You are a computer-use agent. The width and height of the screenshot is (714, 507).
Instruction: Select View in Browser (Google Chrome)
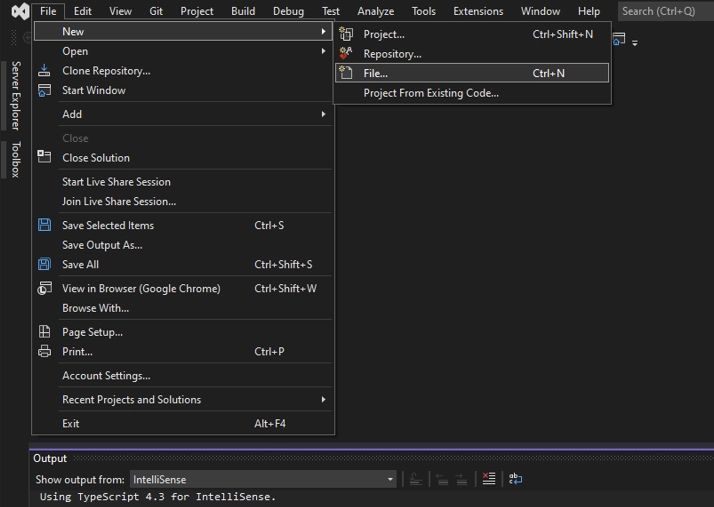[x=183, y=288]
